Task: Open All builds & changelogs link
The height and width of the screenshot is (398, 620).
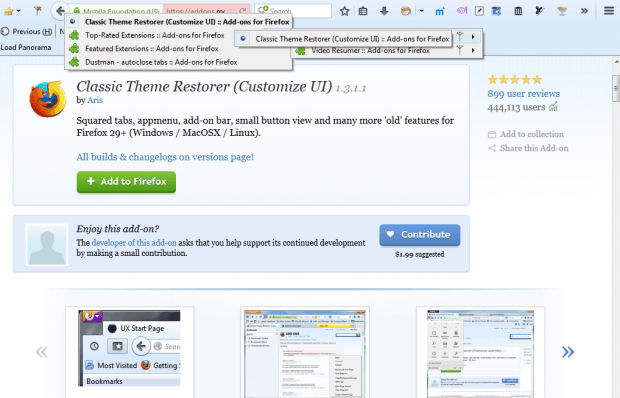Action: 165,157
